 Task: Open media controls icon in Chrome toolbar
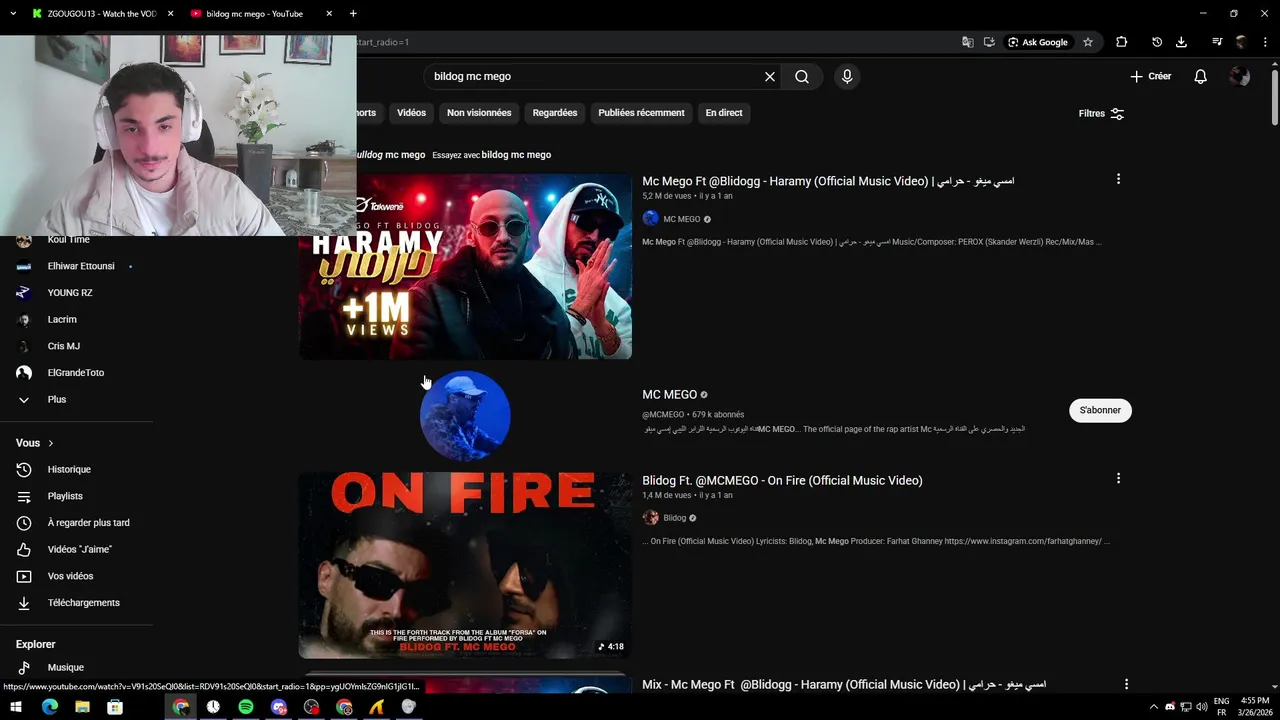(1217, 42)
